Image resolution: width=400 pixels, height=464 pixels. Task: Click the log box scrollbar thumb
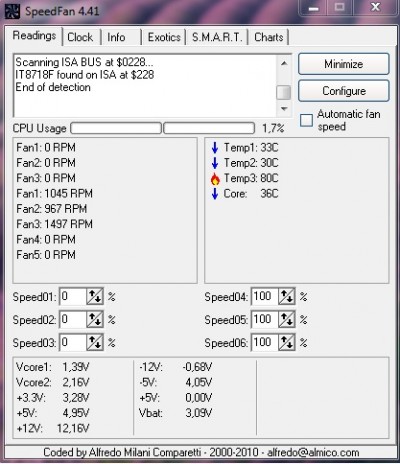(284, 92)
